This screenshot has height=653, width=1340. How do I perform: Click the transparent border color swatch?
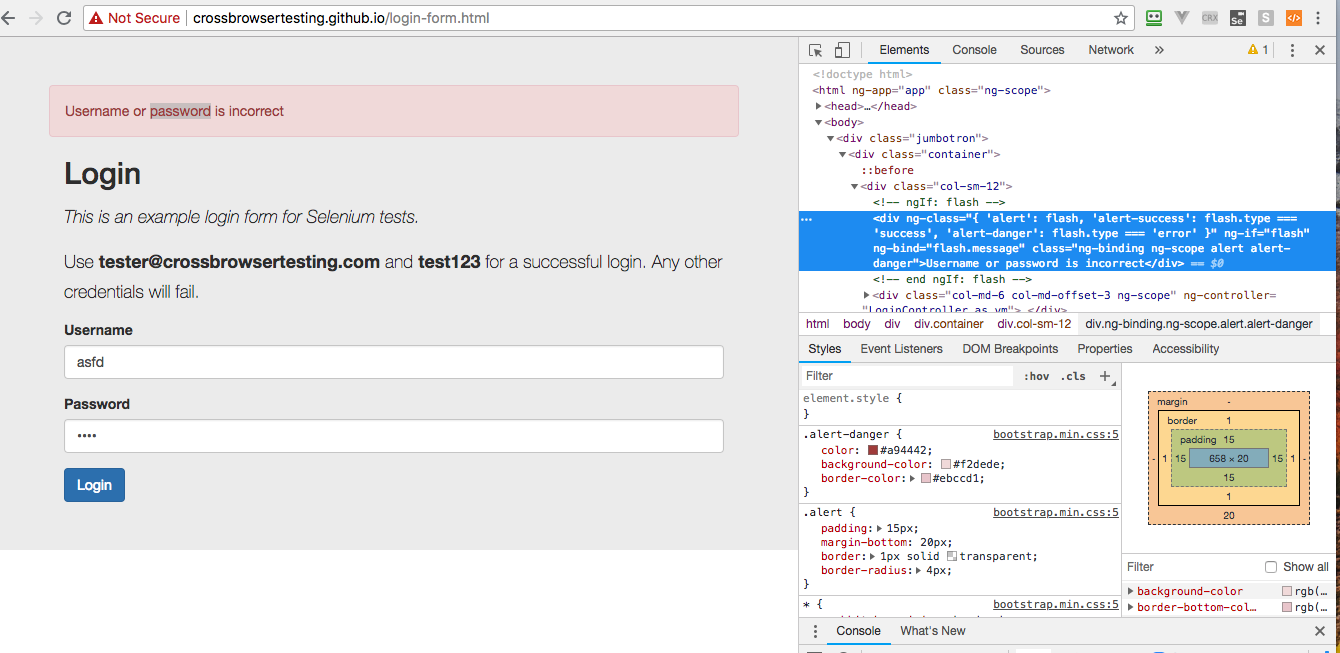click(x=952, y=556)
